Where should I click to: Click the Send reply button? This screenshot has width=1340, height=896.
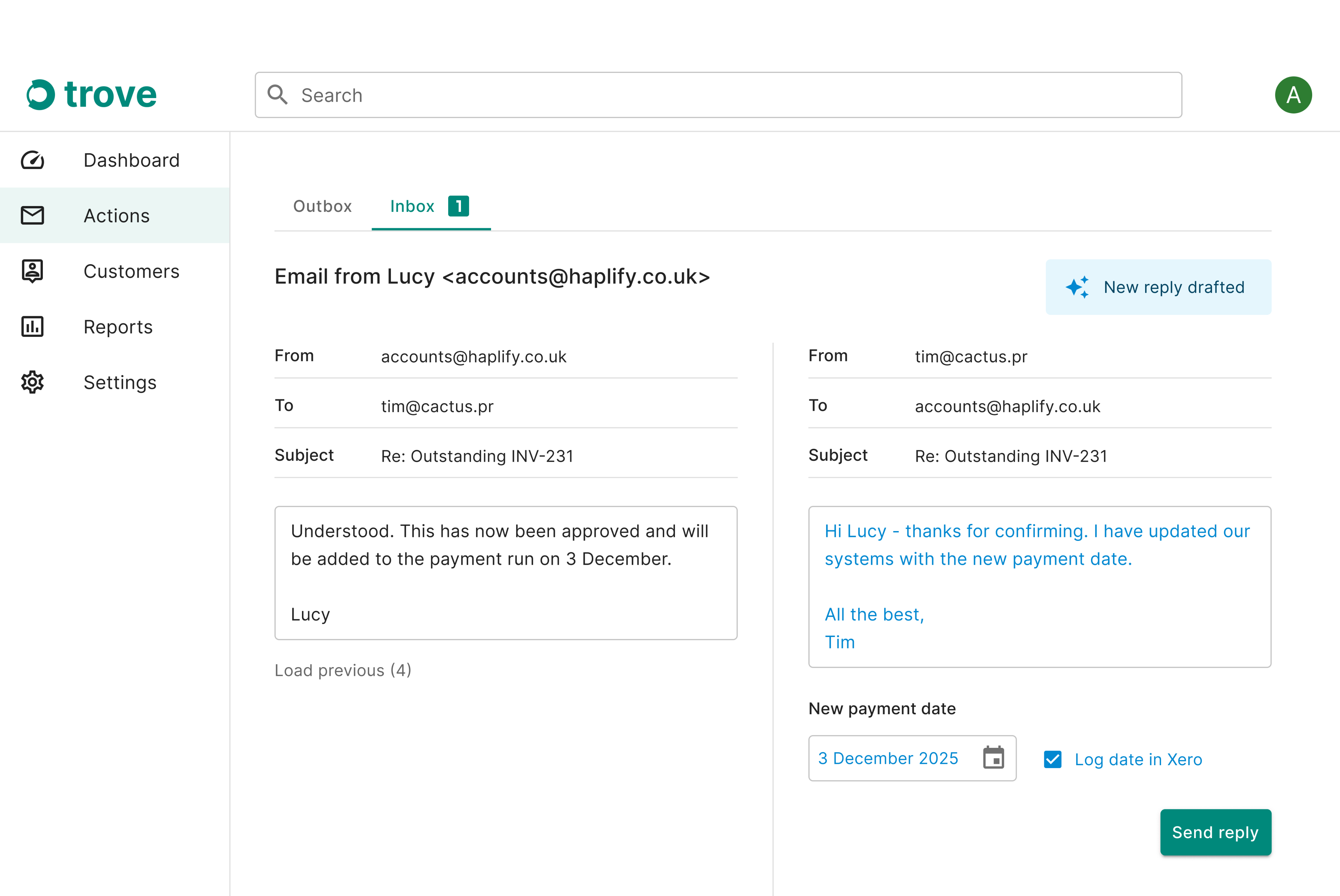(x=1215, y=832)
